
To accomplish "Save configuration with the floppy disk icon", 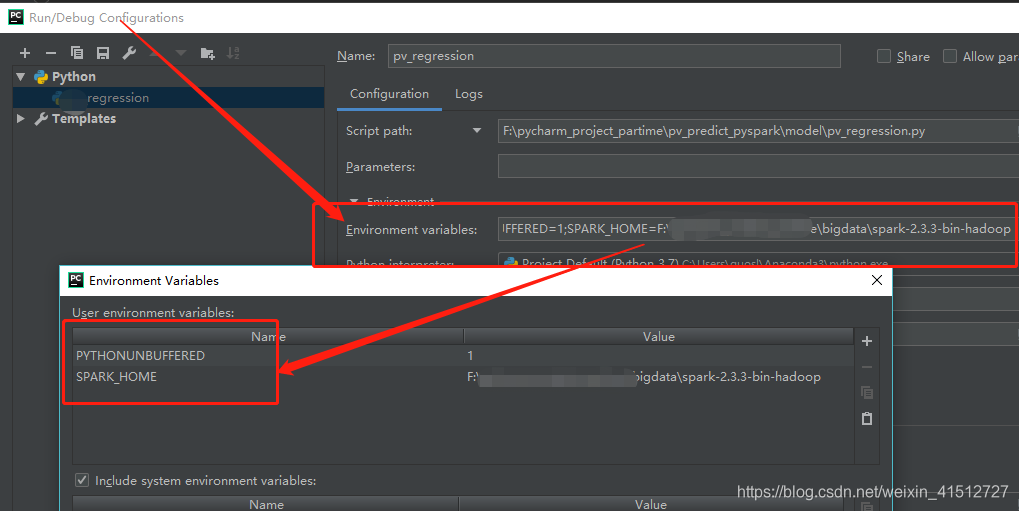I will point(103,53).
